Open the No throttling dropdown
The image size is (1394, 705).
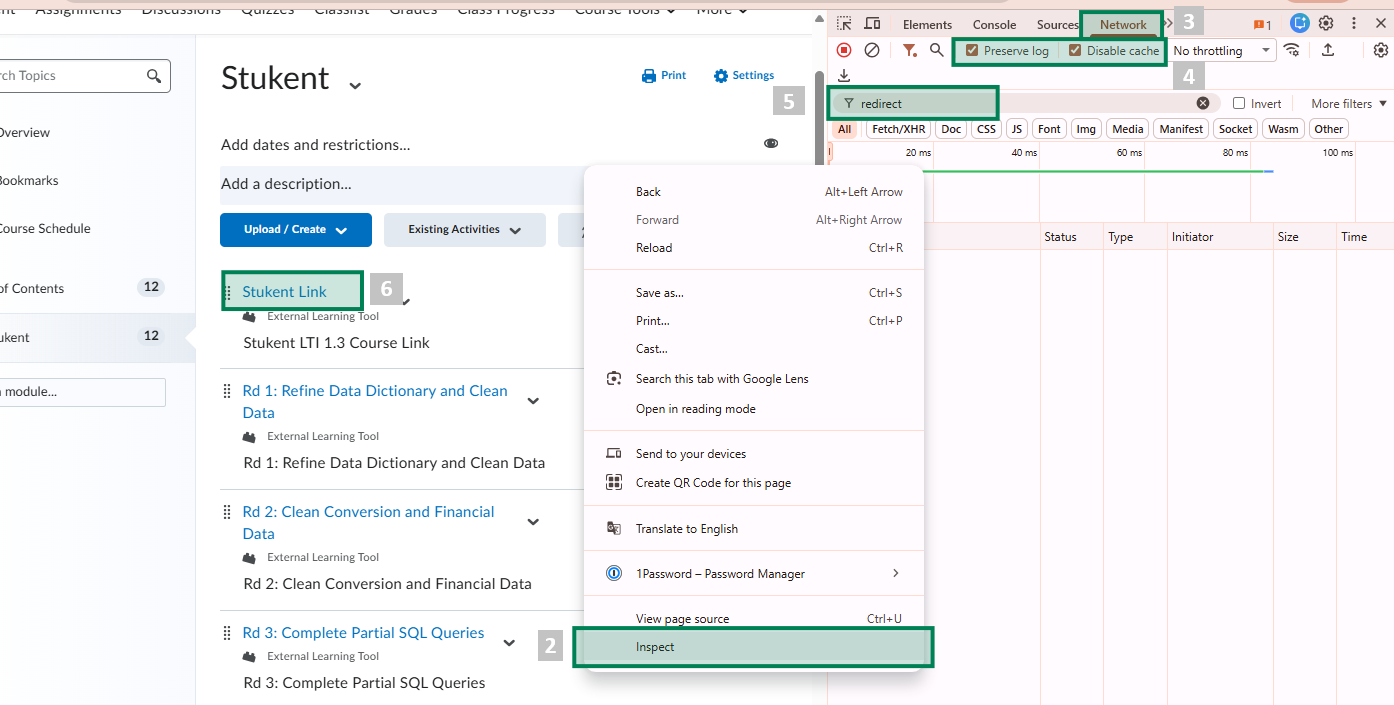1222,51
